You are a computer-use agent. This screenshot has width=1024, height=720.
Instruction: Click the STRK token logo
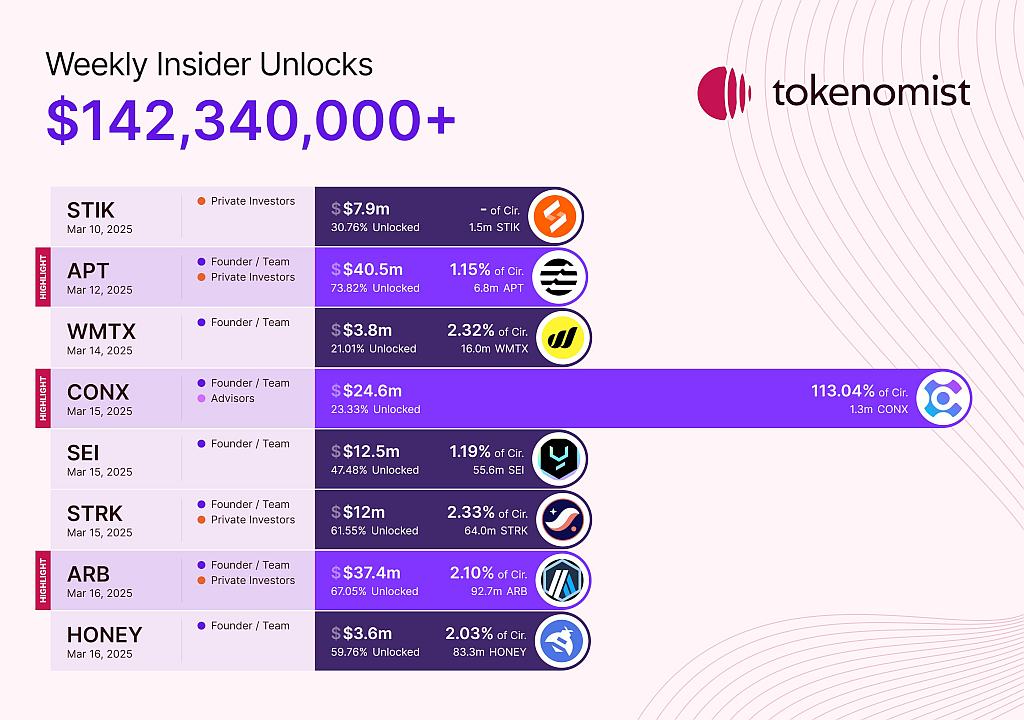point(562,520)
